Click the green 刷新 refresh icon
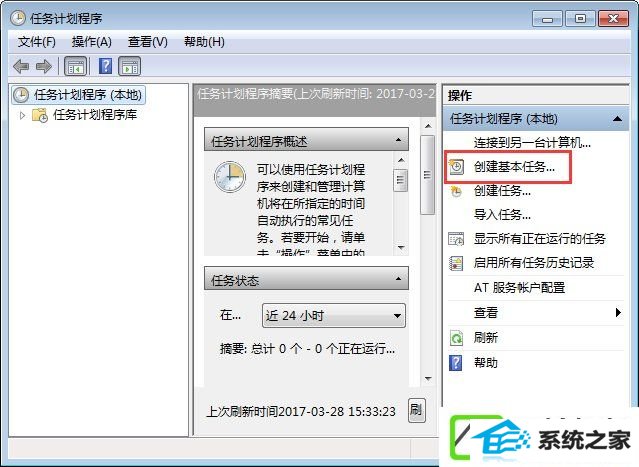639x467 pixels. [x=456, y=338]
